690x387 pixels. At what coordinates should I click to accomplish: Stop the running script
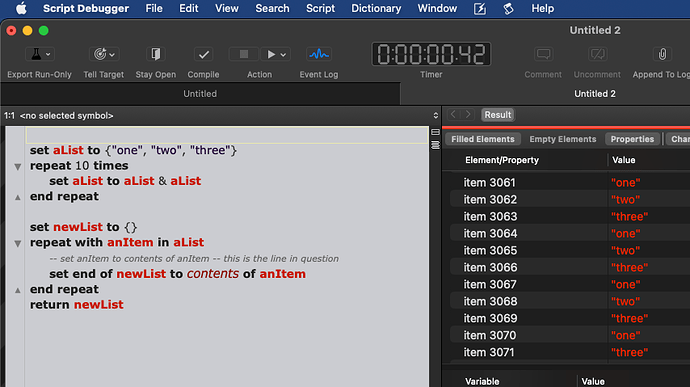tap(243, 54)
